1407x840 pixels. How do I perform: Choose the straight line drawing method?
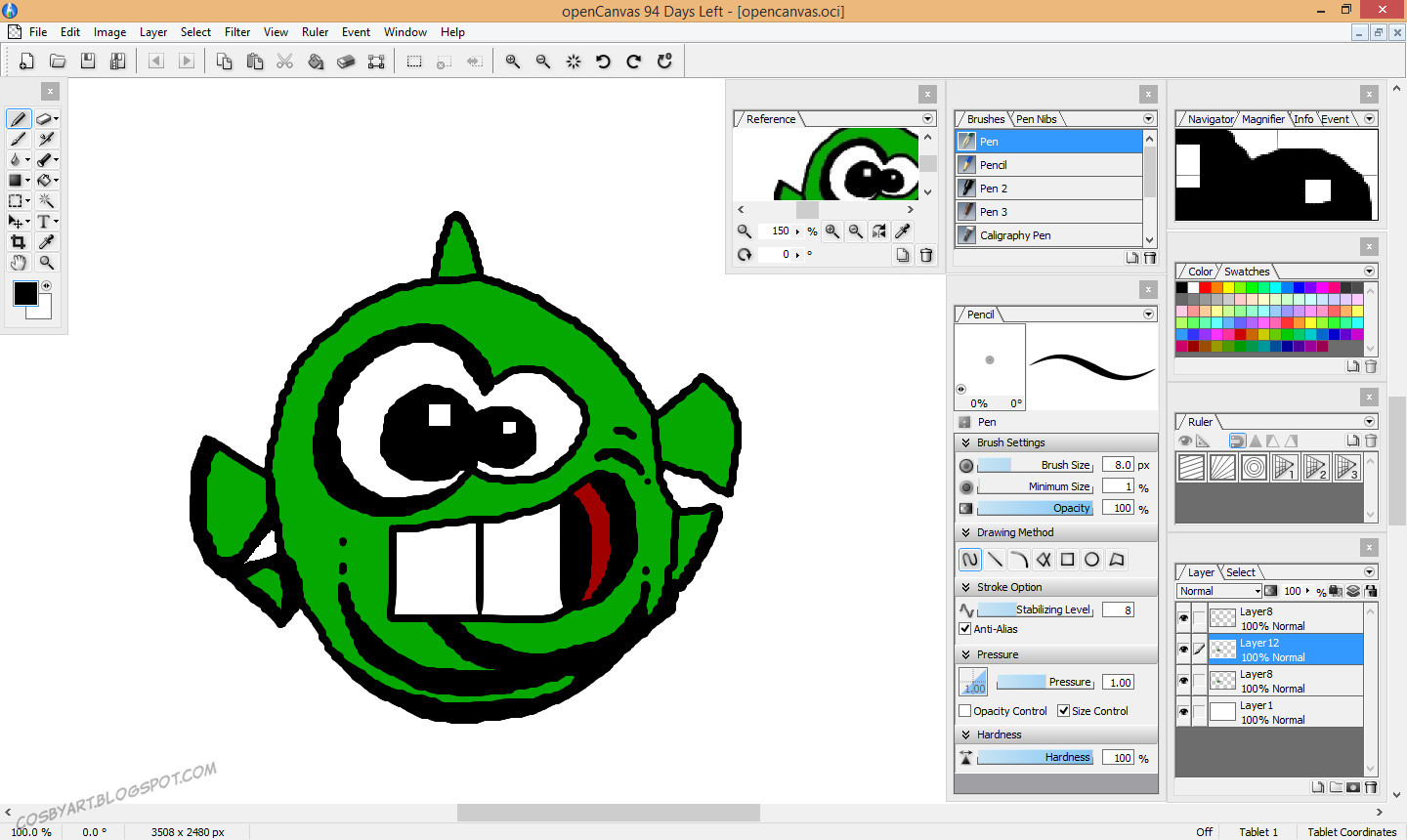click(995, 560)
